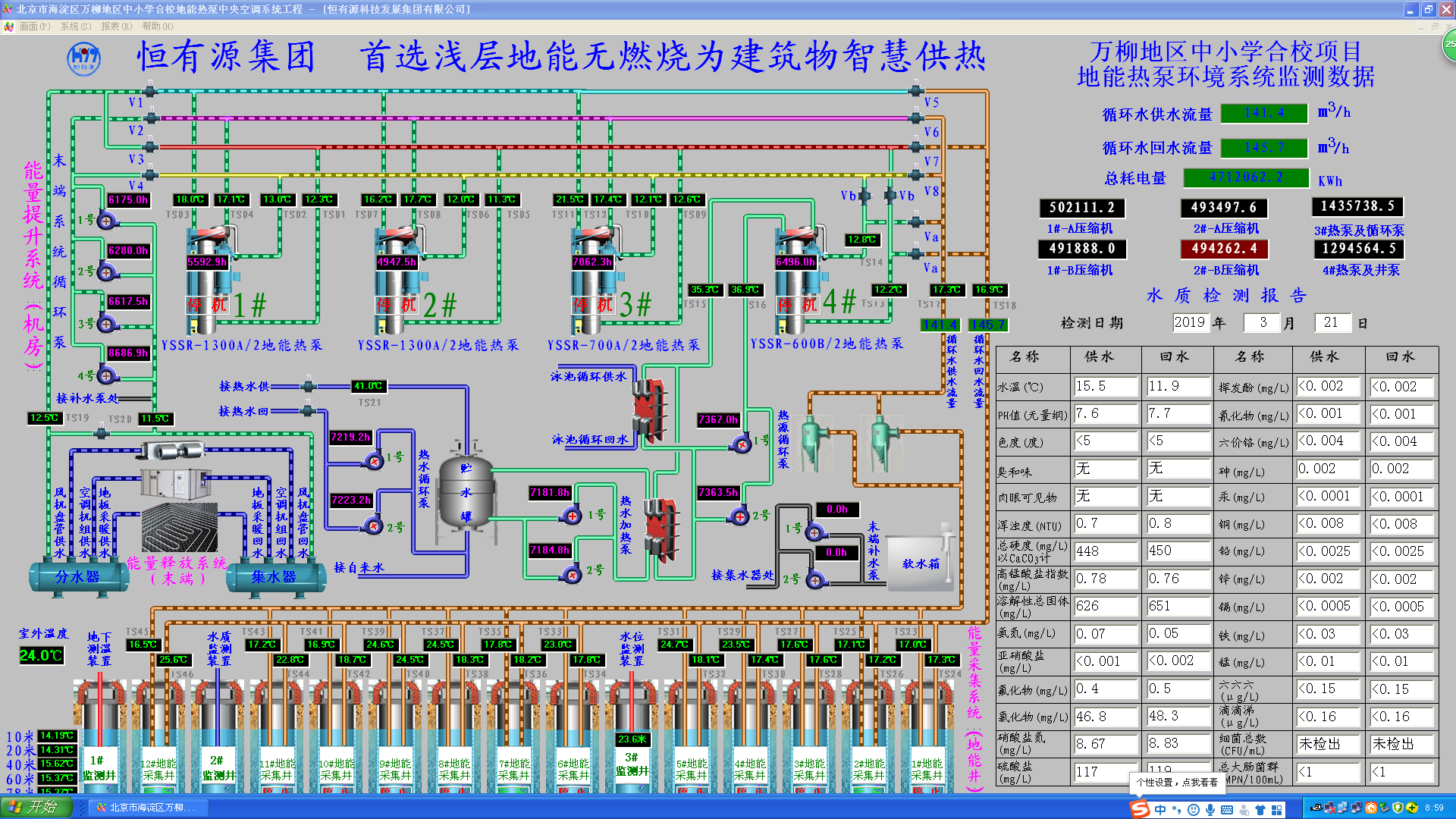Open the Sogou soft keyboard icon
1456x819 pixels.
click(1227, 810)
